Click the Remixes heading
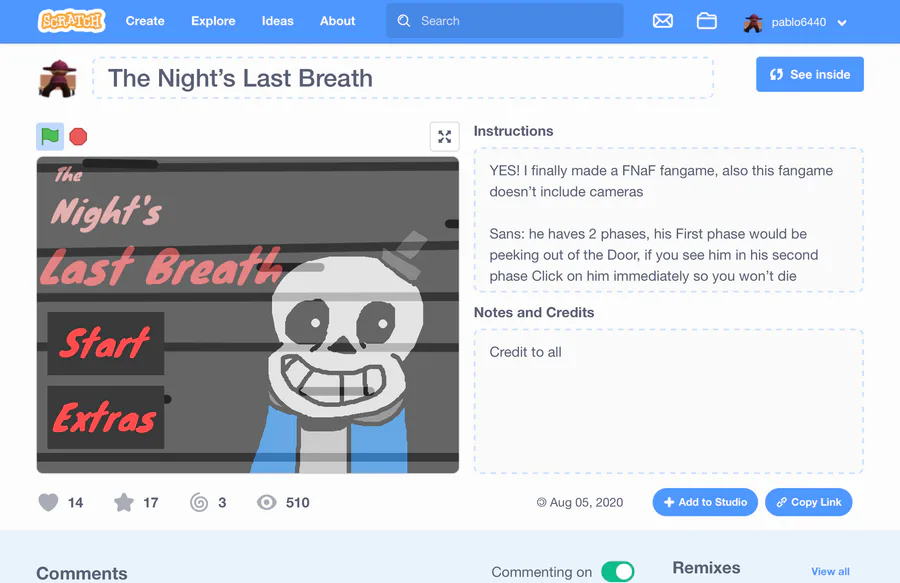 (706, 568)
